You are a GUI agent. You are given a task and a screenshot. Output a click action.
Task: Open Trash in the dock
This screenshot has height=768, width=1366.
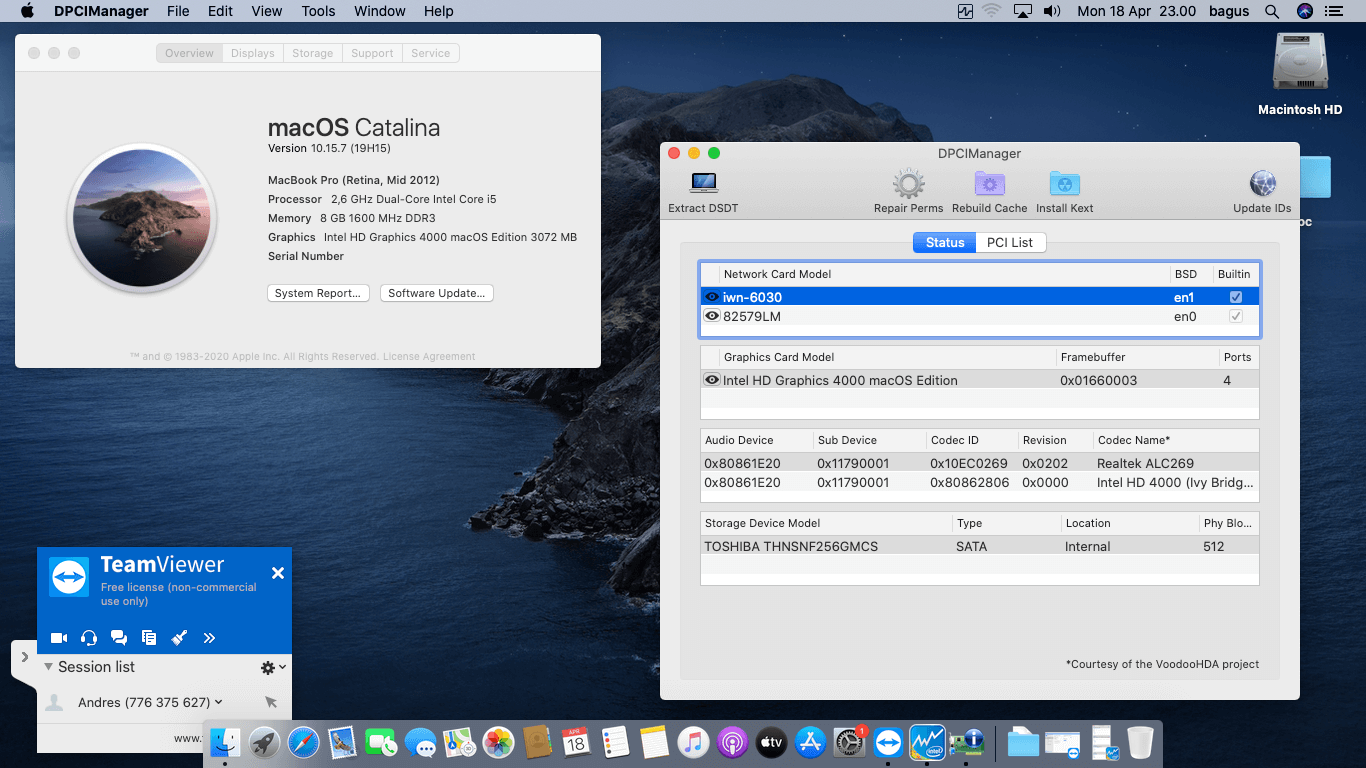pos(1140,742)
